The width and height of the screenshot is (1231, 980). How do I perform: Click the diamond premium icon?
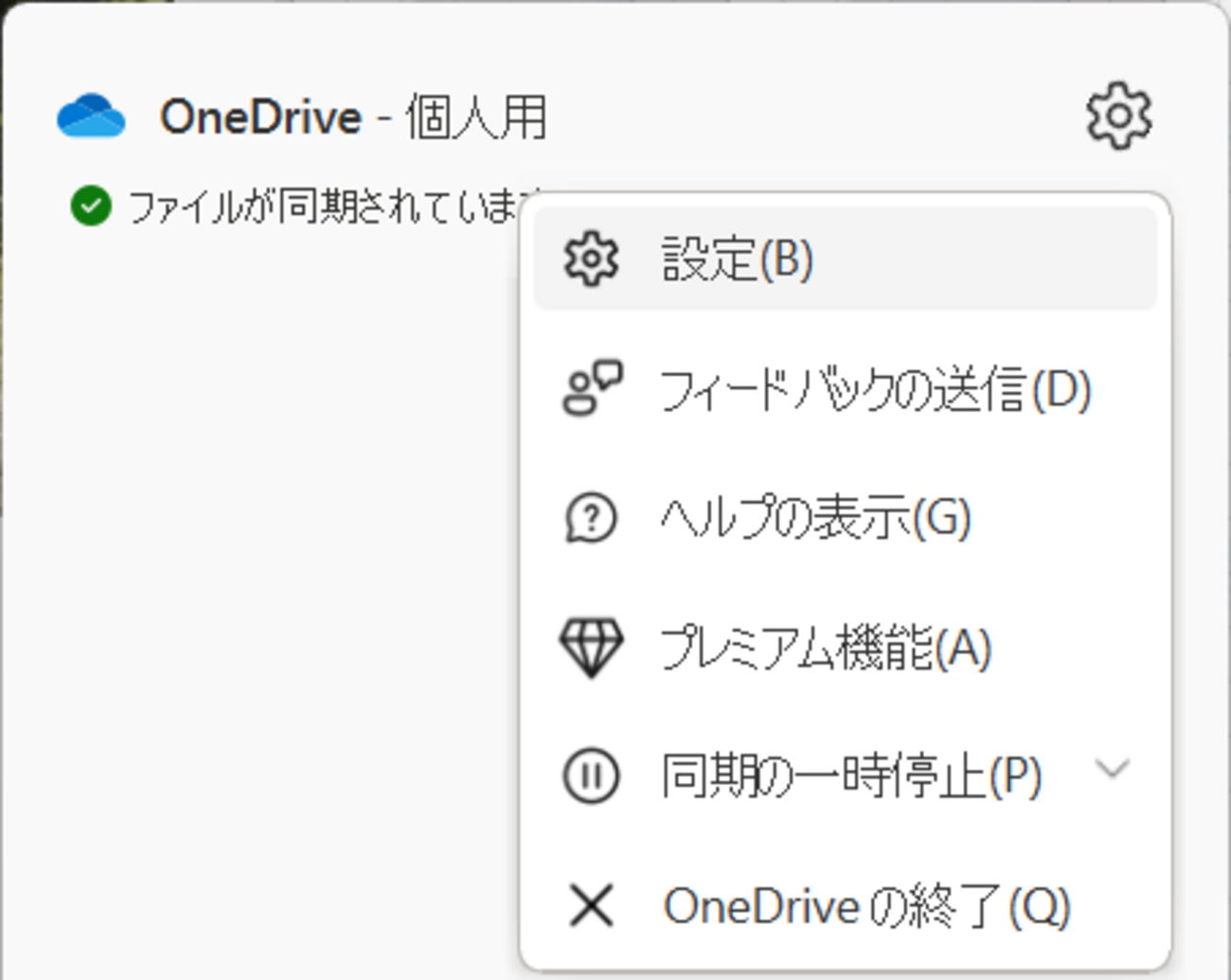[x=591, y=648]
